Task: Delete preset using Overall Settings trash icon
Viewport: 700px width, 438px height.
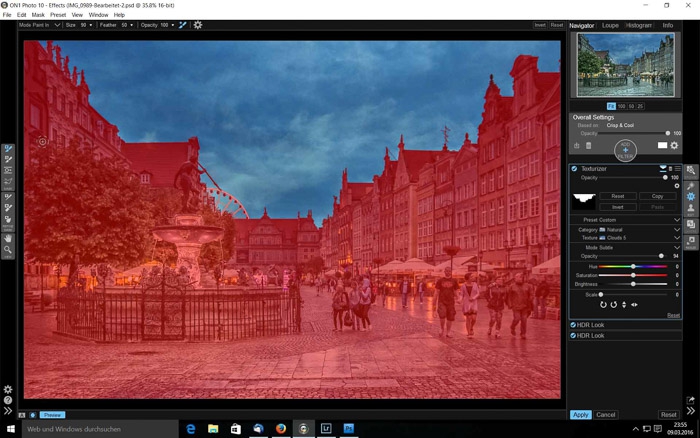Action: [588, 145]
